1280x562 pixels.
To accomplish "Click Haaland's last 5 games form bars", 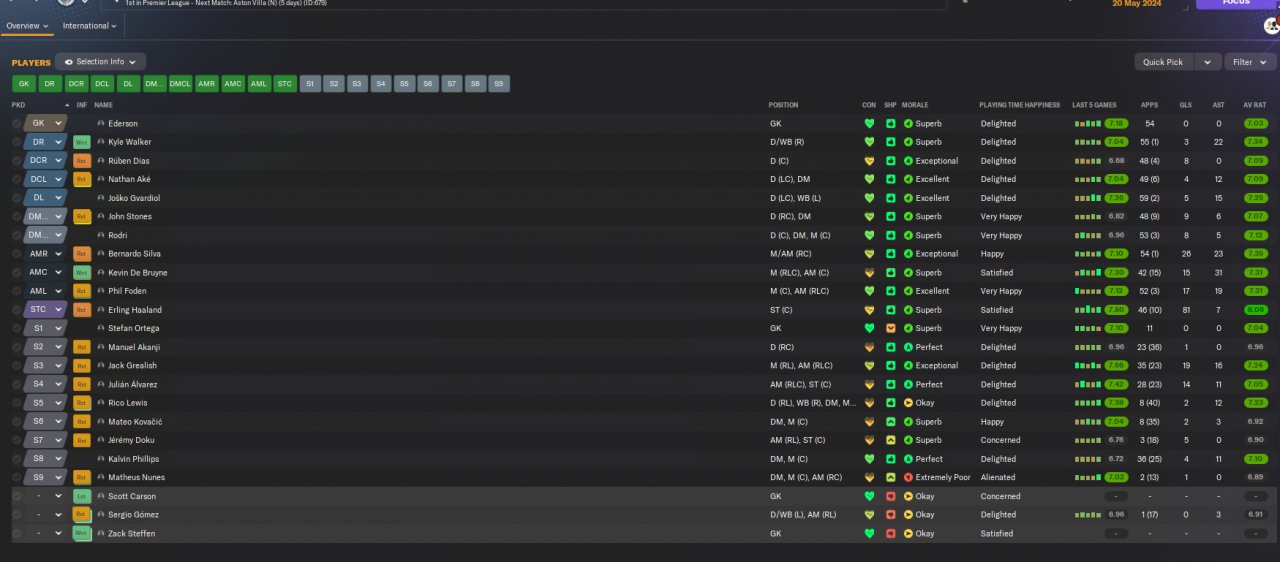I will [x=1088, y=310].
